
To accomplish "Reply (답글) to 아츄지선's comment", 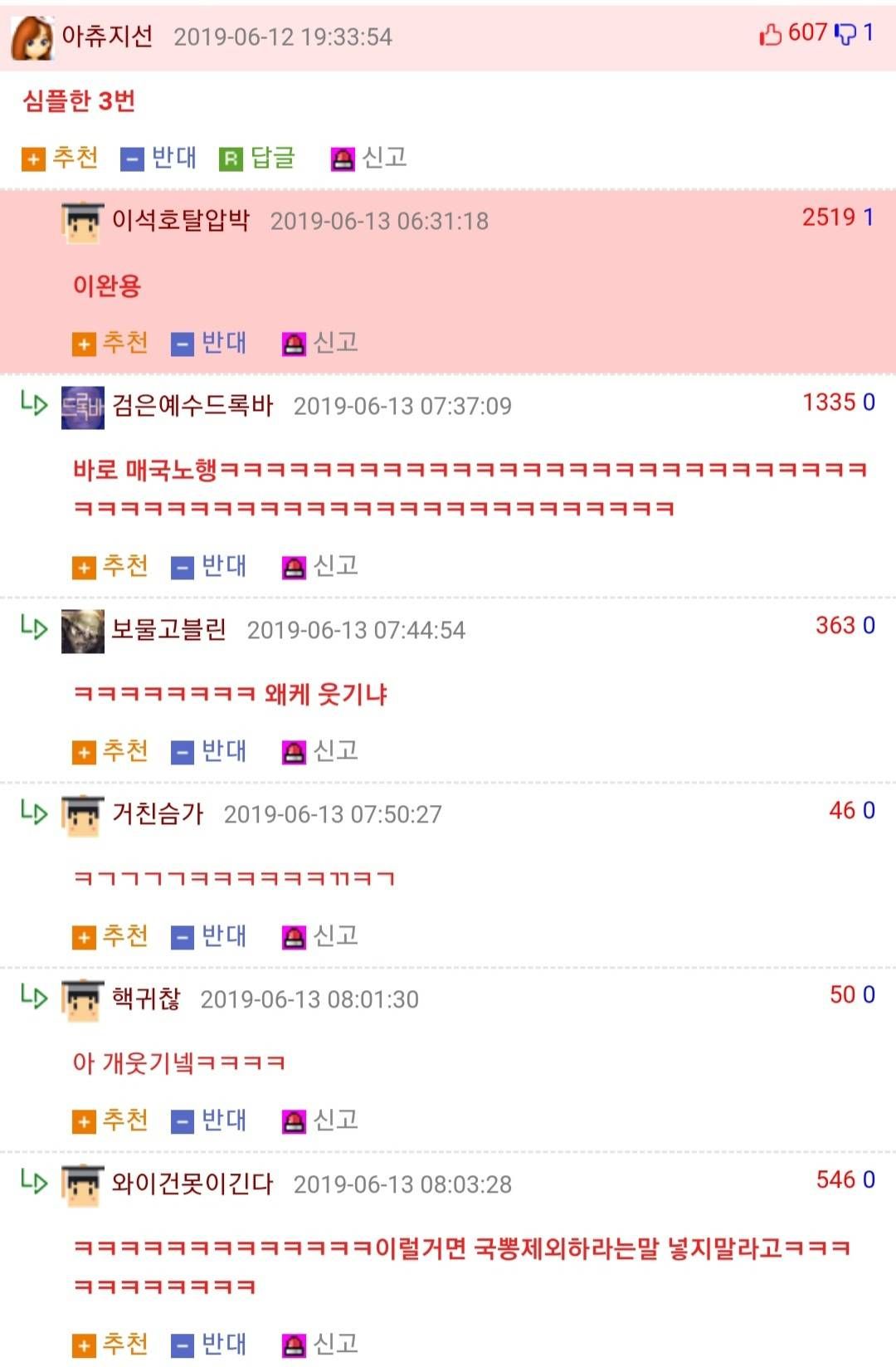I will point(257,158).
